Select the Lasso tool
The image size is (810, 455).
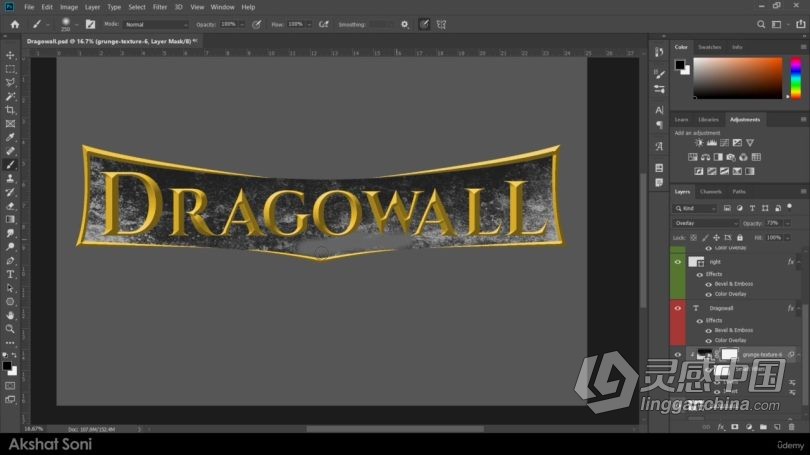10,83
